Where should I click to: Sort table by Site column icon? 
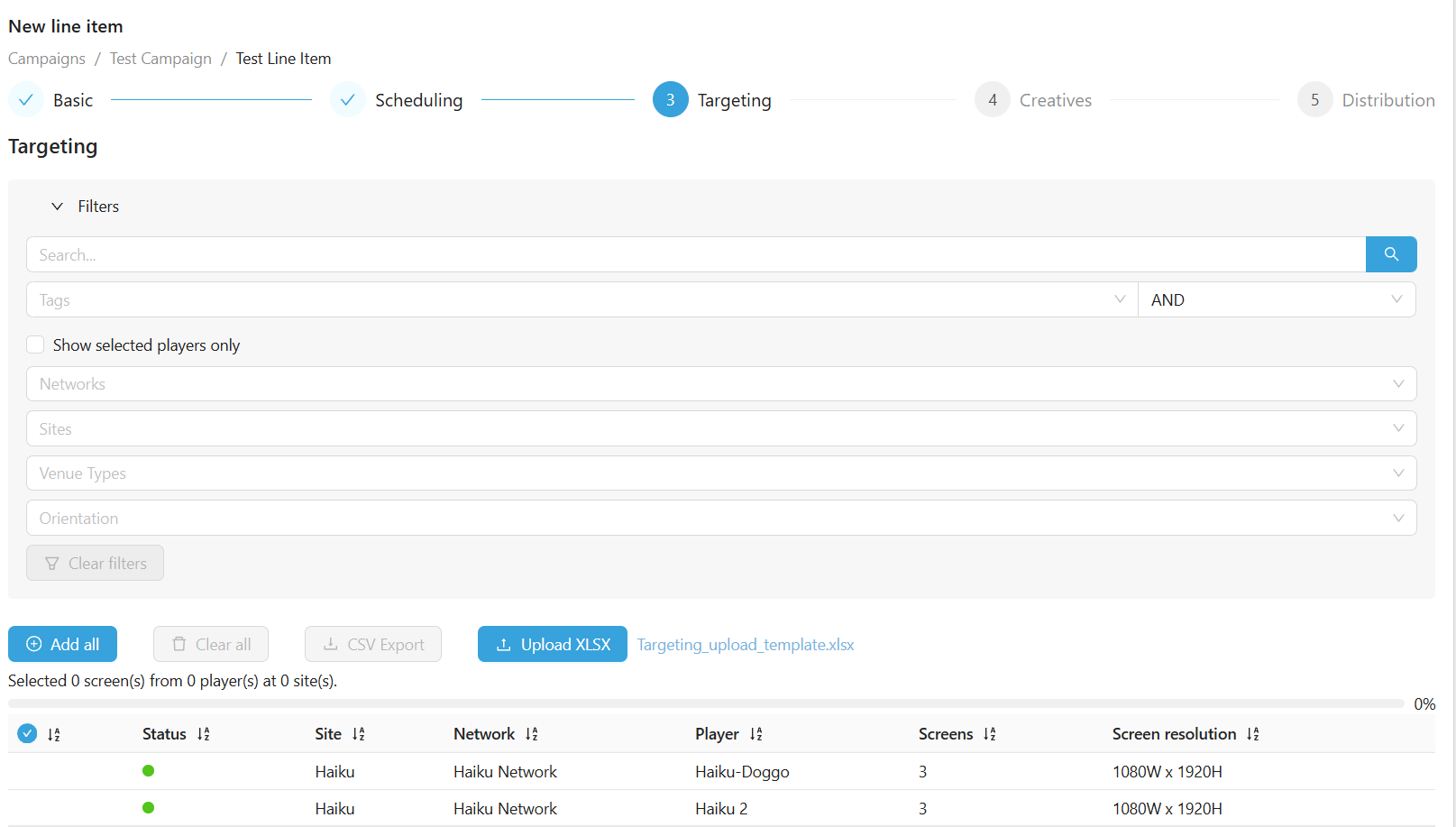pyautogui.click(x=359, y=734)
